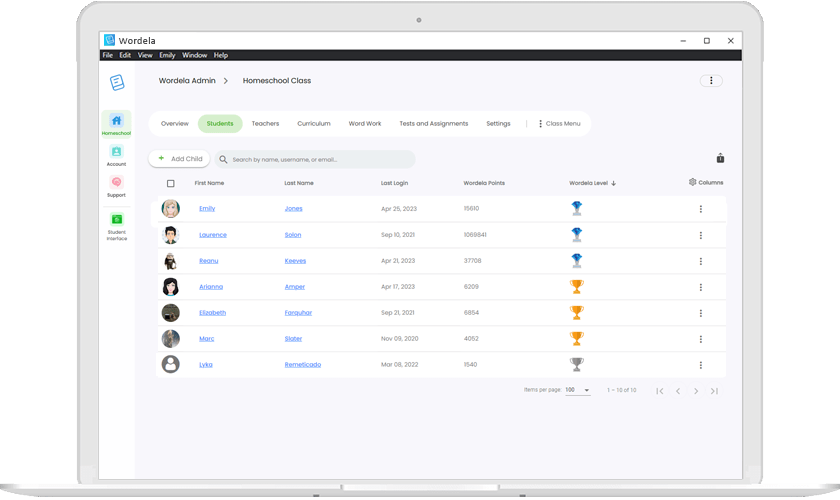Image resolution: width=840 pixels, height=500 pixels.
Task: Click the points value 1069841
Action: [475, 235]
